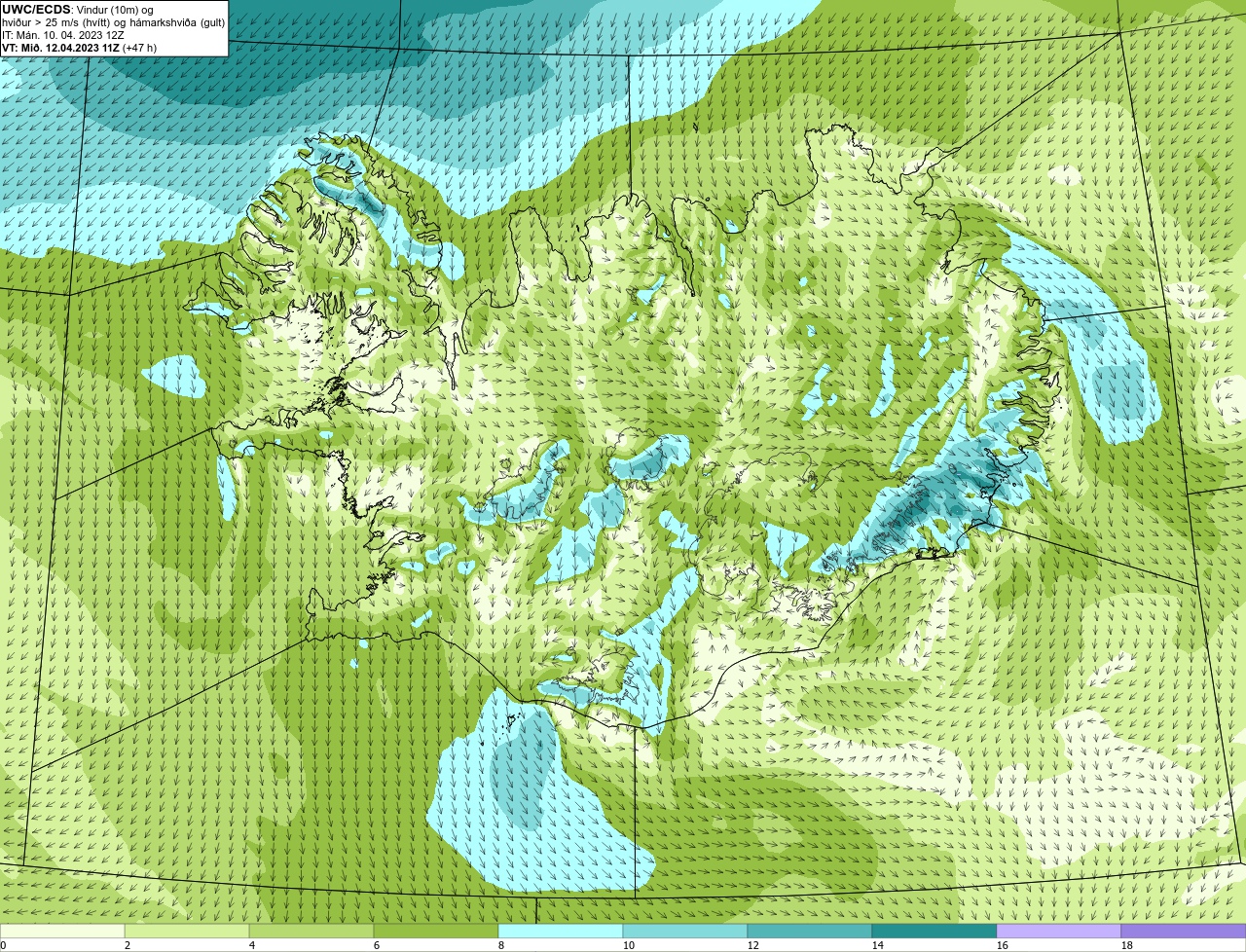This screenshot has width=1246, height=952.
Task: Click the teal 12–14 m/s legend swatch
Action: pos(810,932)
